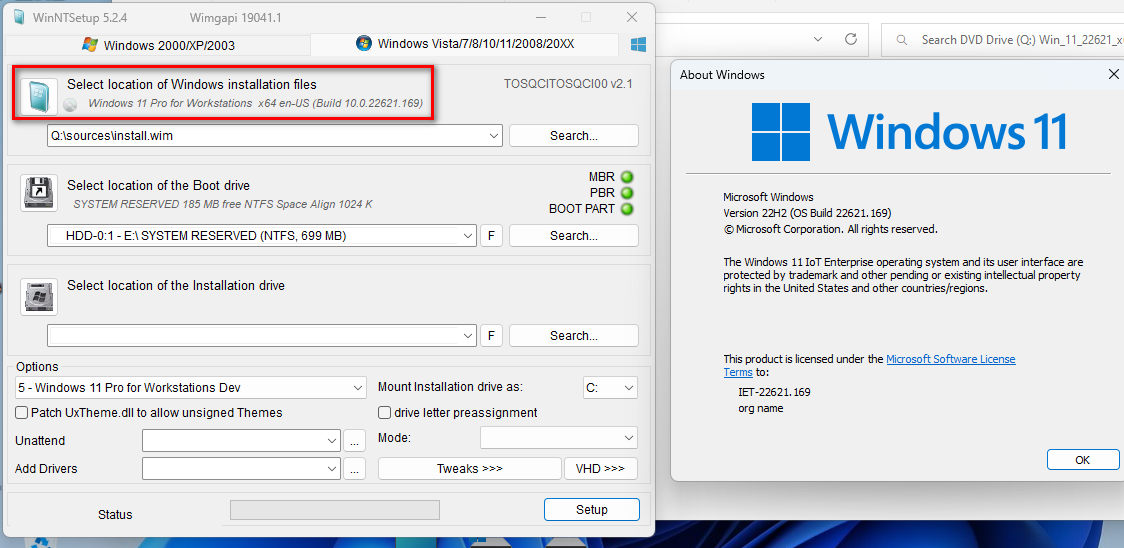Click Search for the Boot drive
Screen dimensions: 1124x548
(x=573, y=235)
